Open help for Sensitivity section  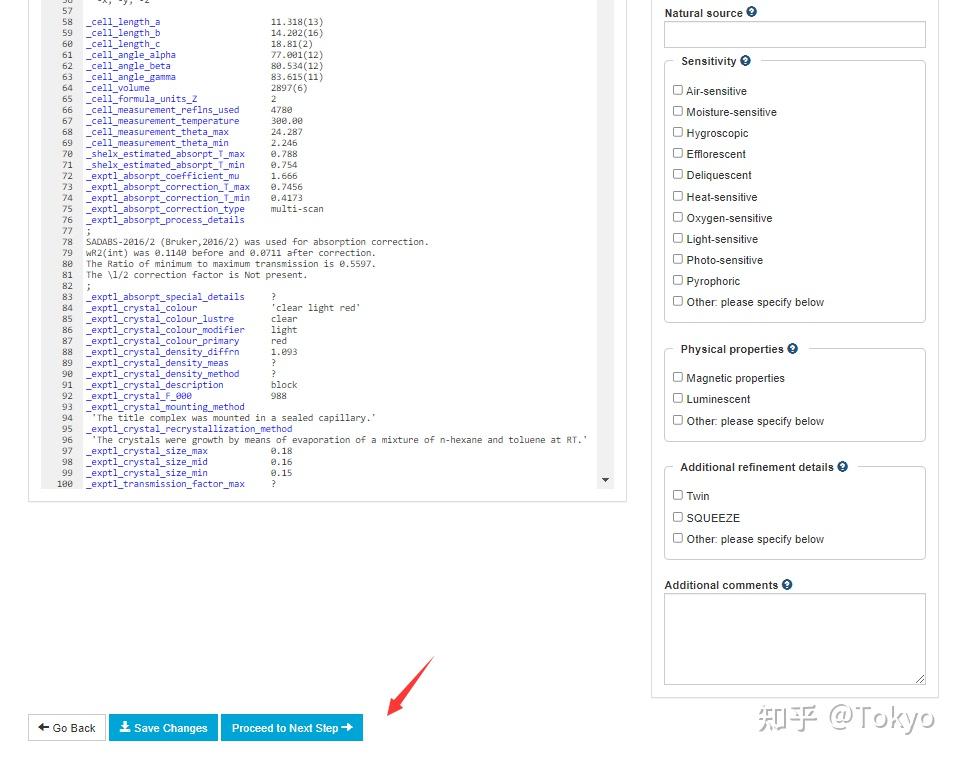(x=745, y=61)
